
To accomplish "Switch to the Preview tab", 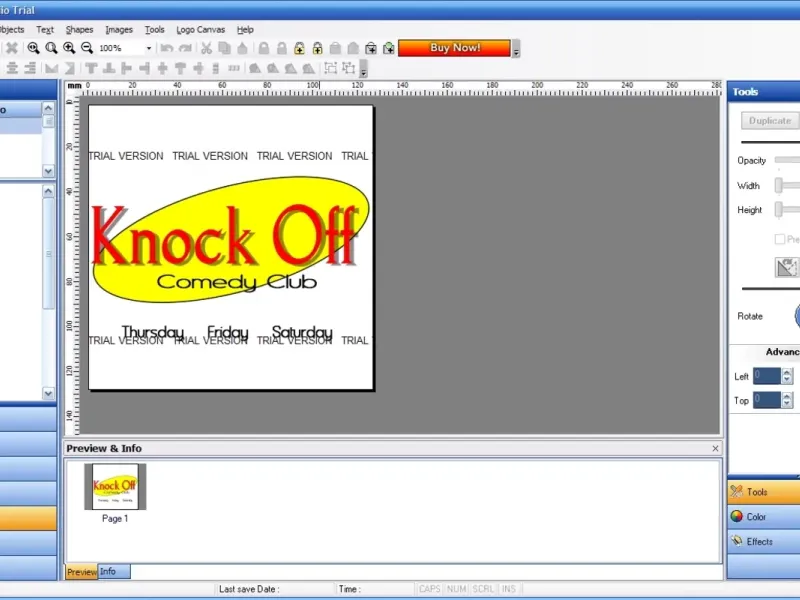I will [82, 572].
